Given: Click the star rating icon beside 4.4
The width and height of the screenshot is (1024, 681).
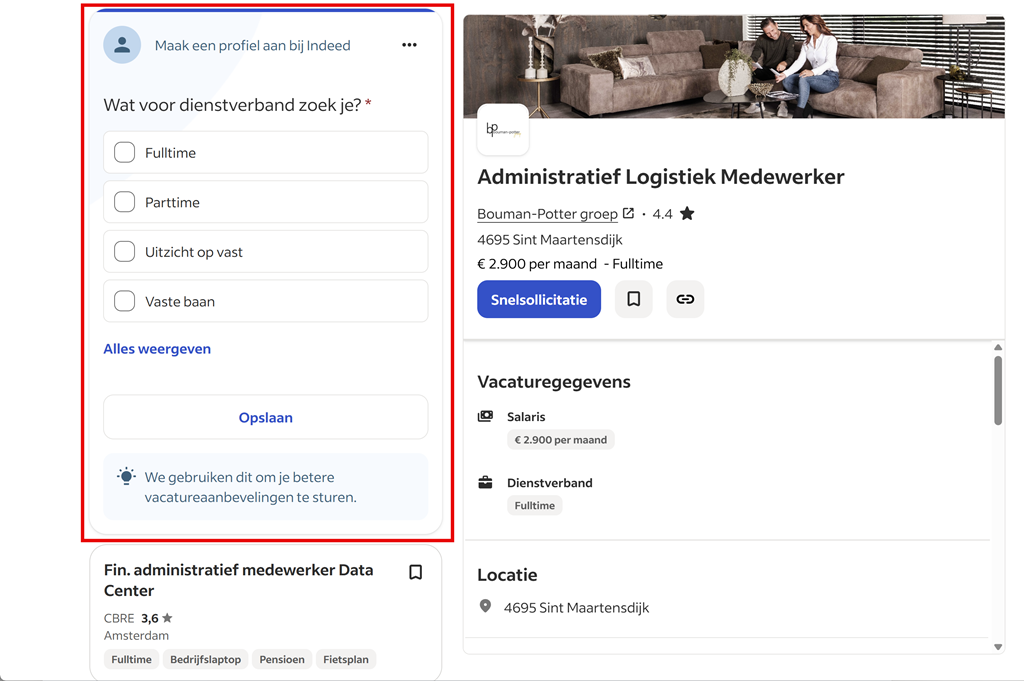Looking at the screenshot, I should point(687,213).
